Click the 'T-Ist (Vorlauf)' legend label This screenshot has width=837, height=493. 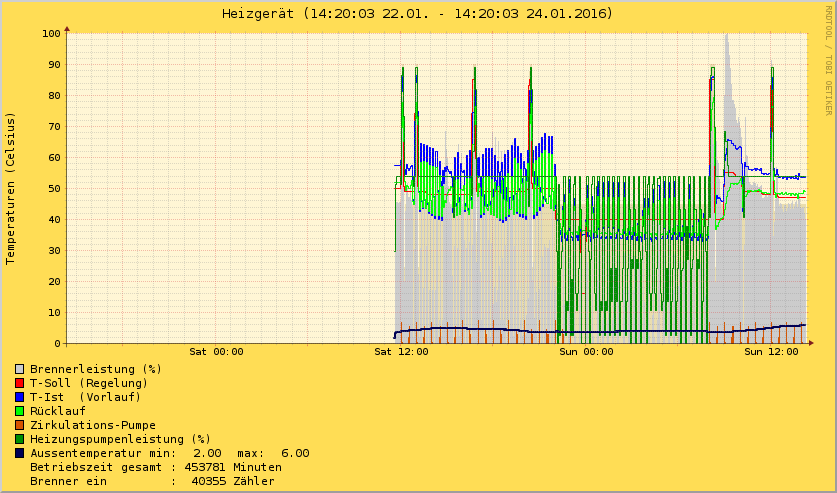tap(85, 397)
